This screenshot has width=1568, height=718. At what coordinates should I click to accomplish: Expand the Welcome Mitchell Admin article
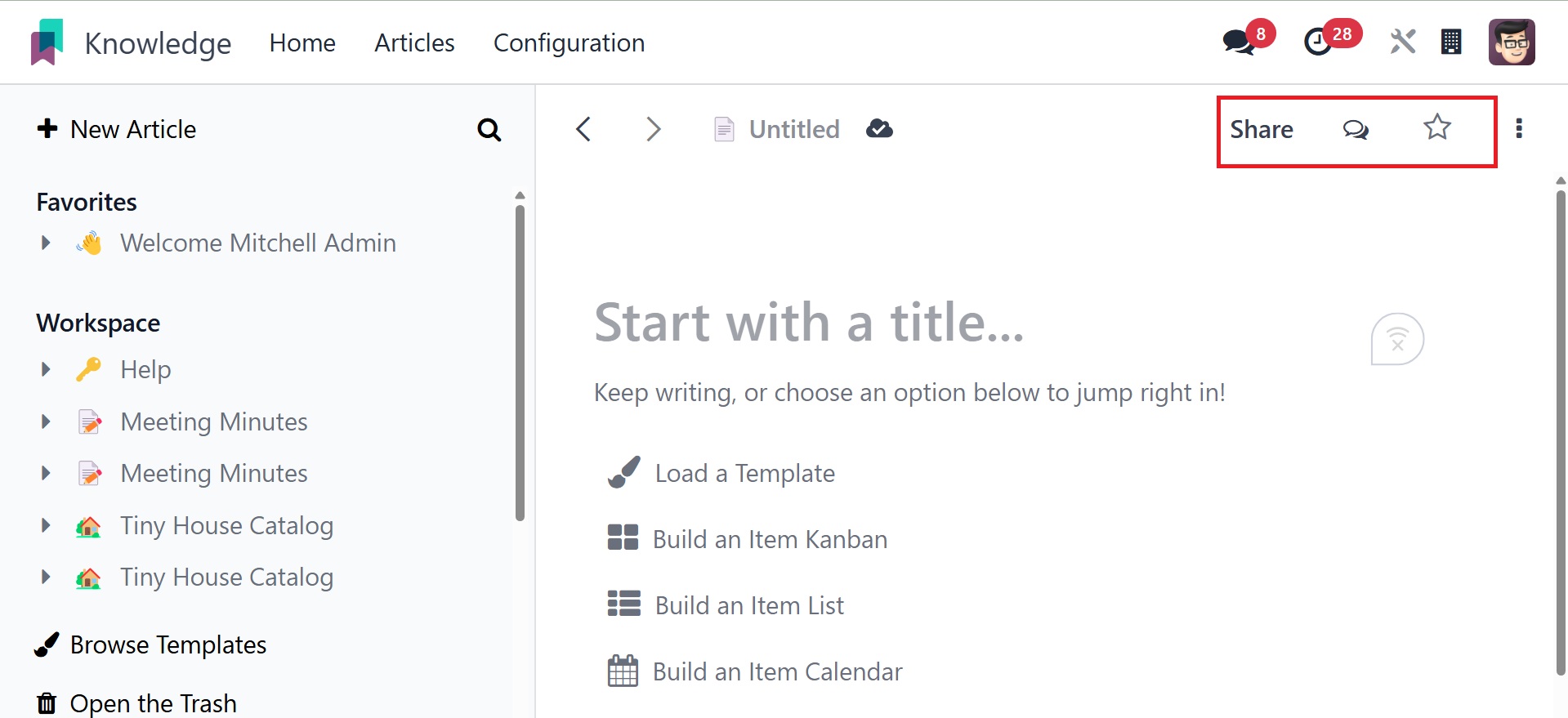[46, 243]
